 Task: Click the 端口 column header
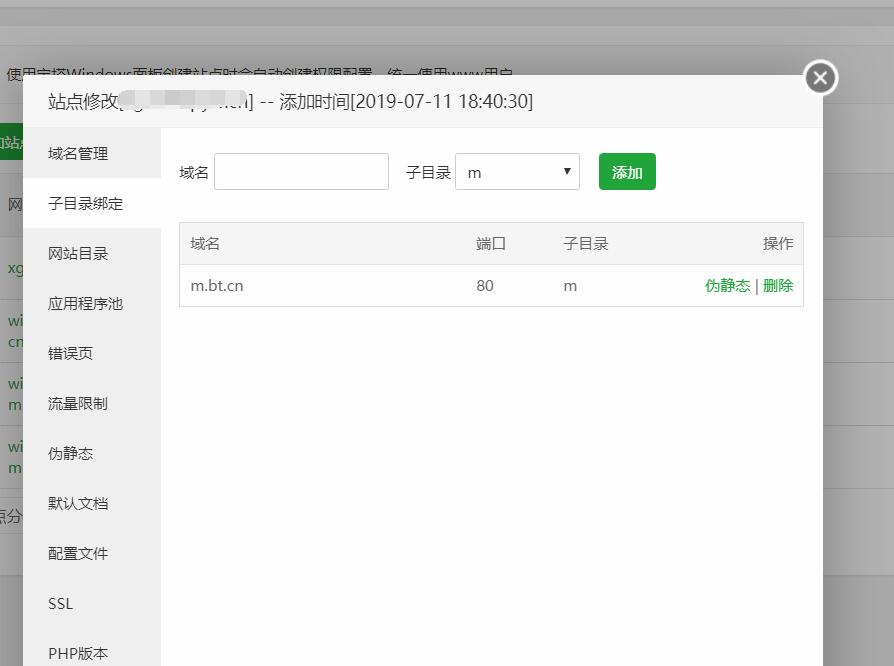pos(491,243)
